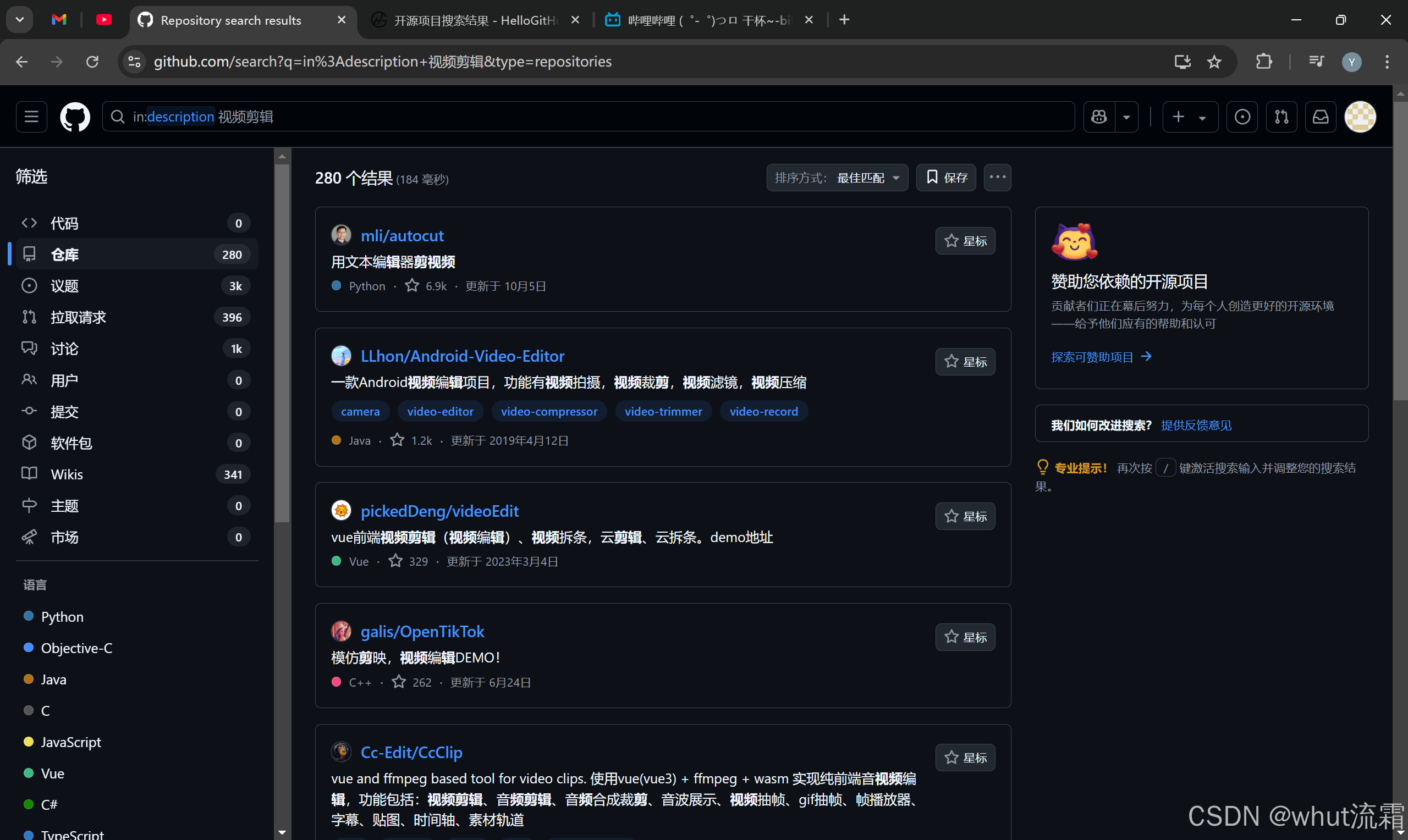This screenshot has height=840, width=1408.
Task: Open the create new dropdown arrow
Action: pos(1202,117)
